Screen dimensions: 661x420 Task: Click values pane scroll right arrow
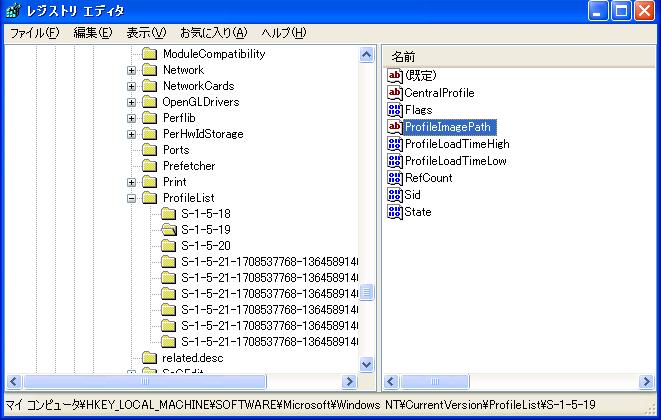[x=646, y=382]
